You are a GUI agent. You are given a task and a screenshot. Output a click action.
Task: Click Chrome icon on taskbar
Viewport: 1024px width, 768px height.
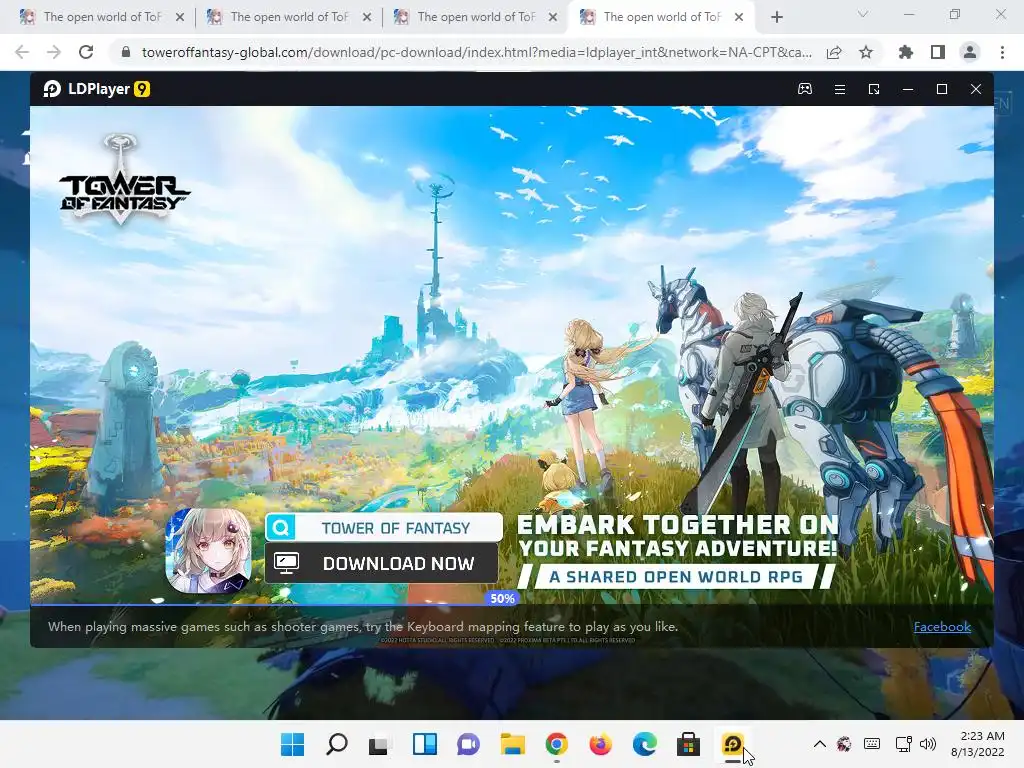point(556,744)
